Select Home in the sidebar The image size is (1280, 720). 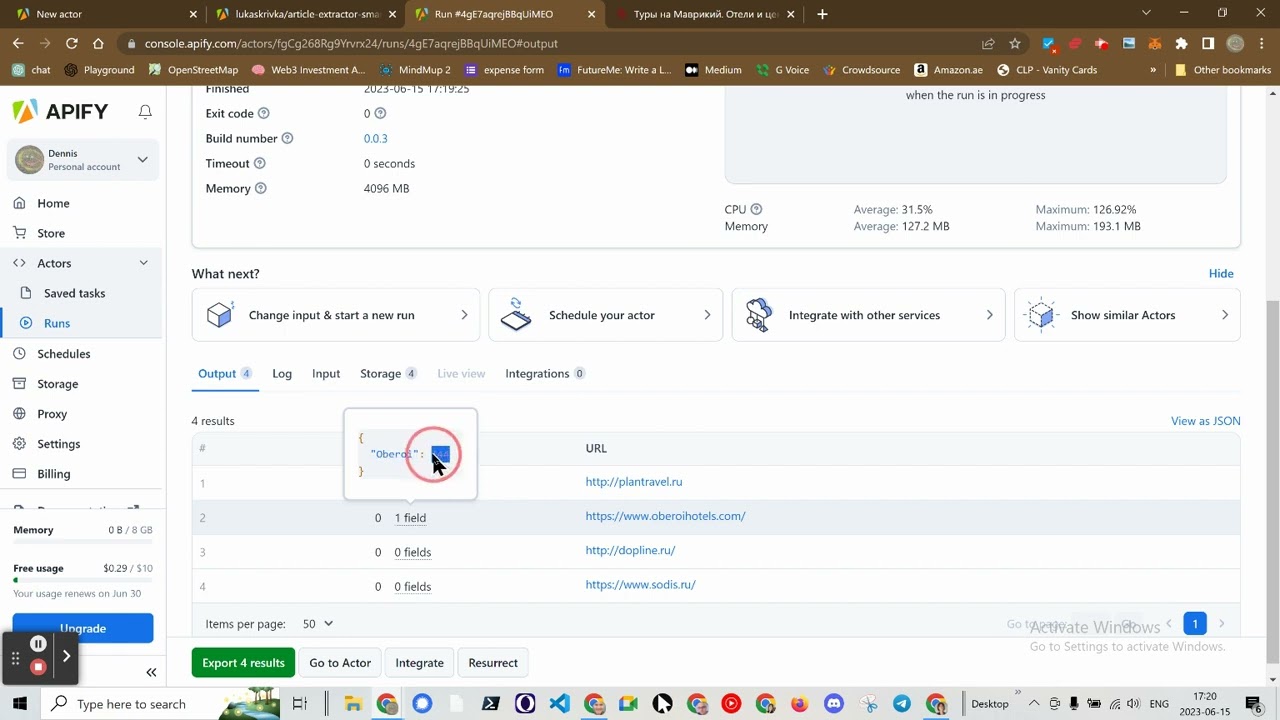click(53, 203)
